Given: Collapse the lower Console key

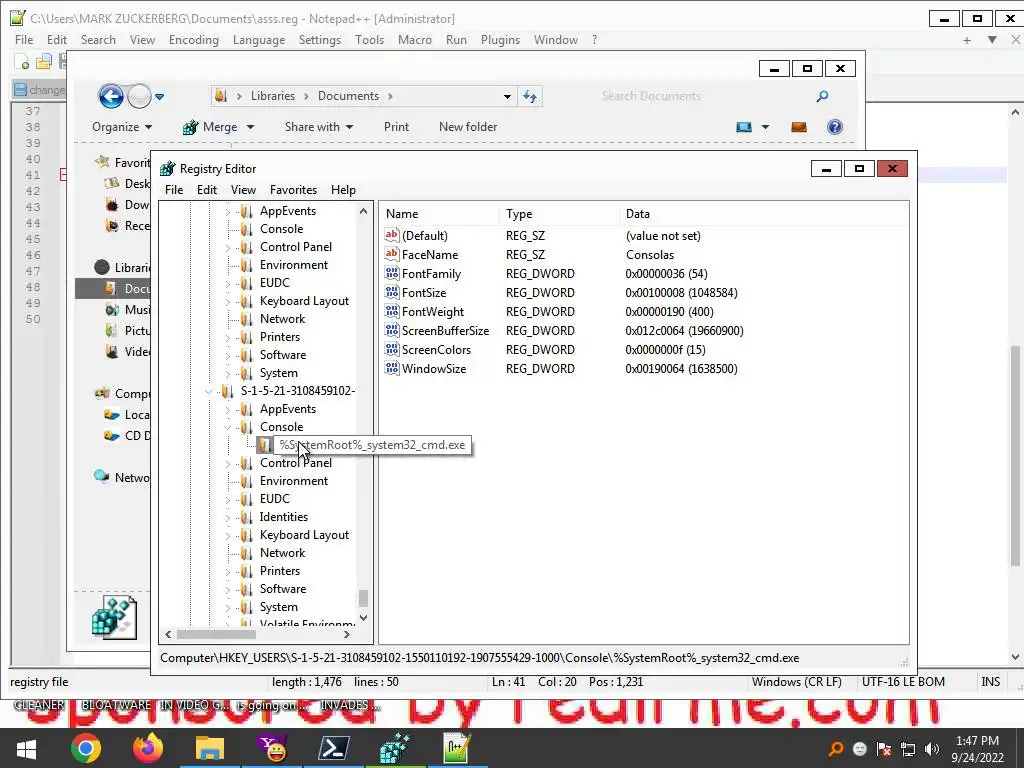Looking at the screenshot, I should [227, 427].
